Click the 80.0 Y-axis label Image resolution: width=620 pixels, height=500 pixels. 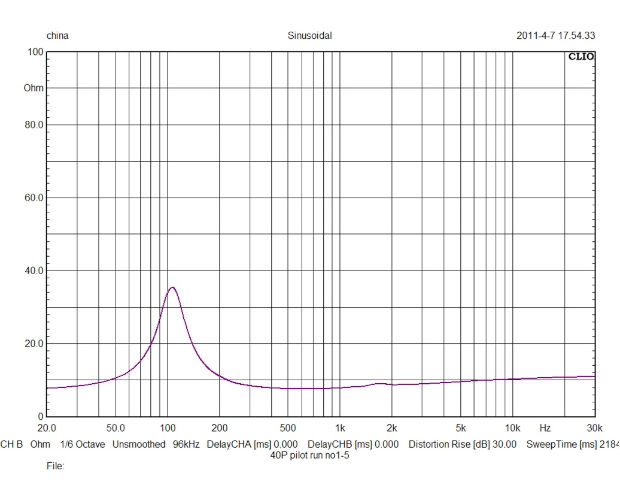click(x=34, y=125)
